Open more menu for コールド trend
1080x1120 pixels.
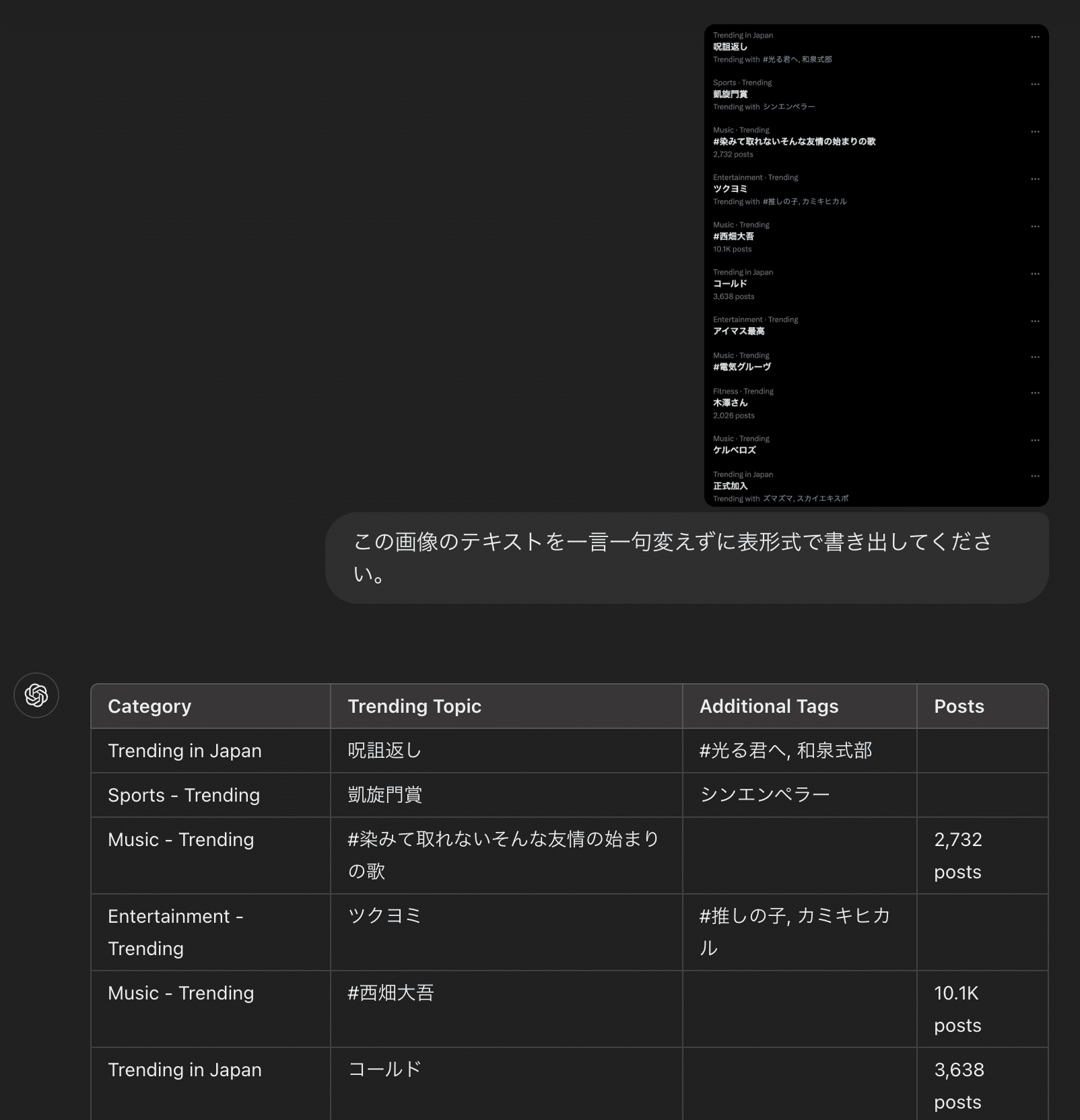[1035, 274]
